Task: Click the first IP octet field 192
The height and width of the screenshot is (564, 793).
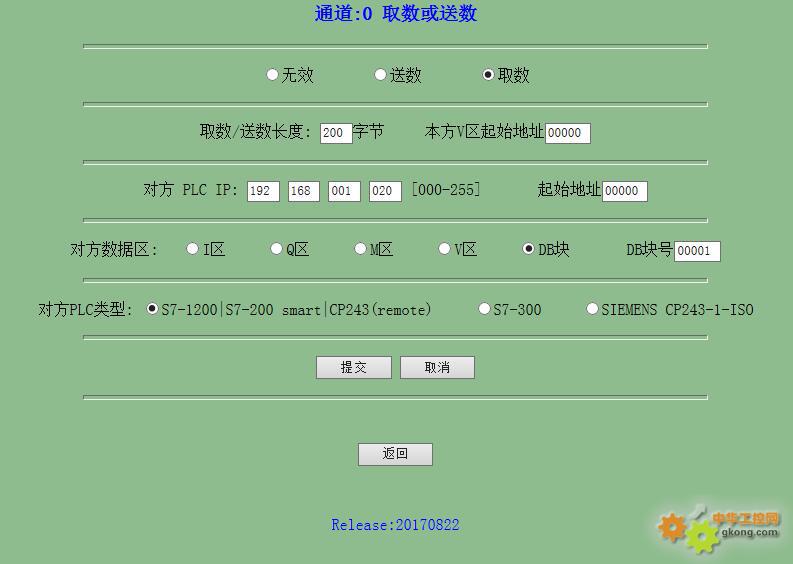Action: [x=263, y=191]
